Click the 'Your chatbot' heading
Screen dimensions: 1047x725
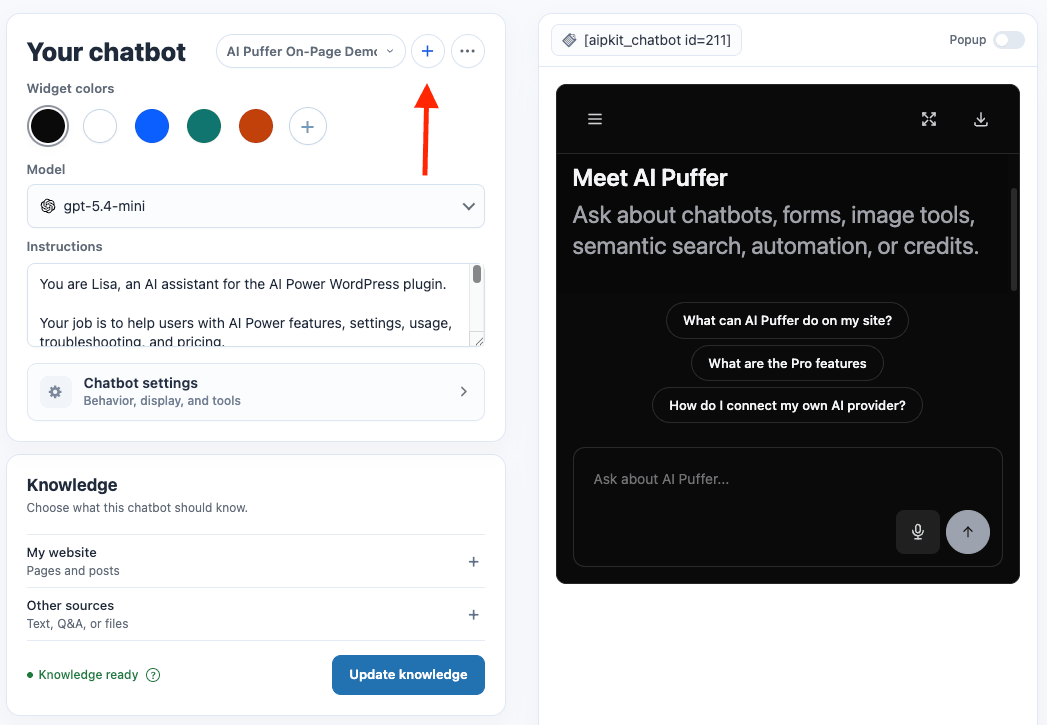pos(106,52)
